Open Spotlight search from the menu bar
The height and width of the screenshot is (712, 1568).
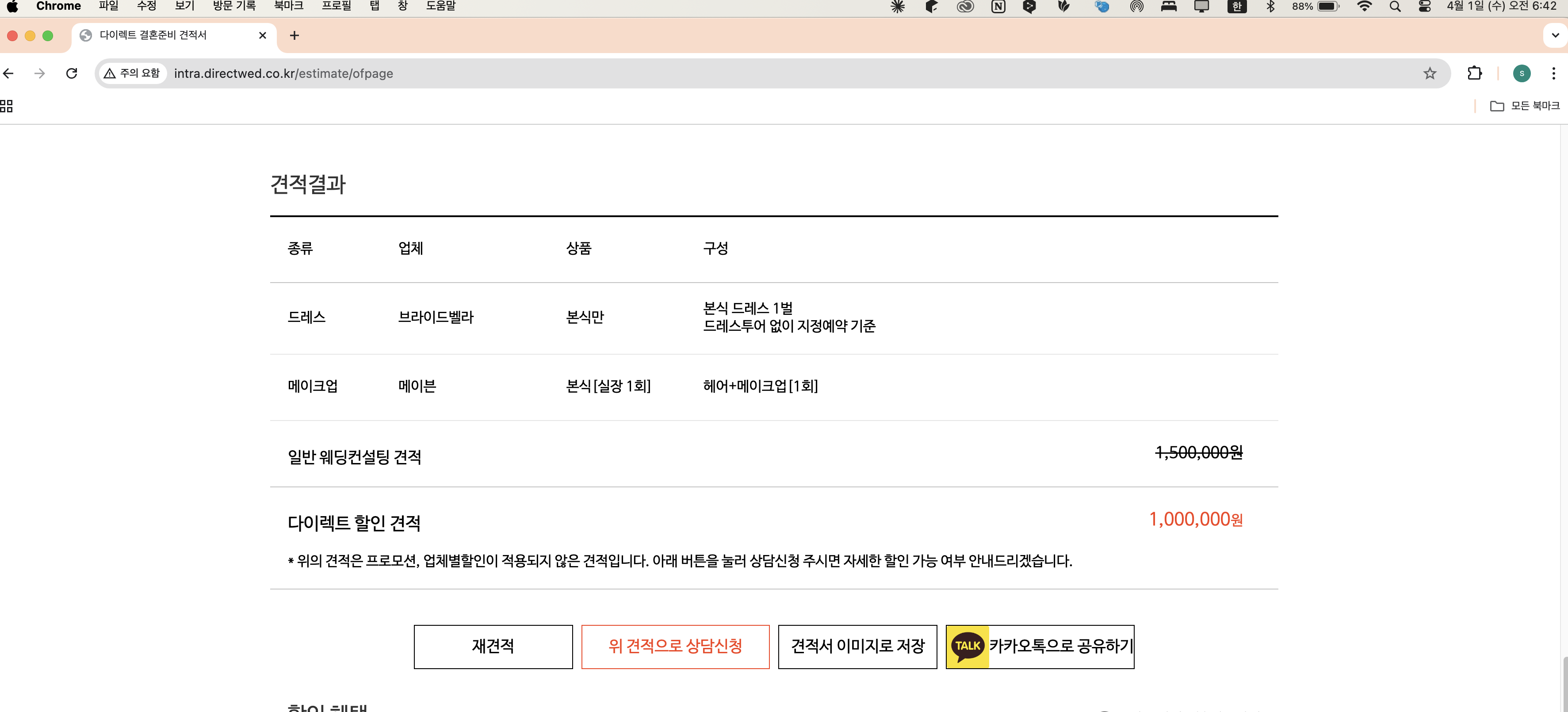click(1395, 7)
